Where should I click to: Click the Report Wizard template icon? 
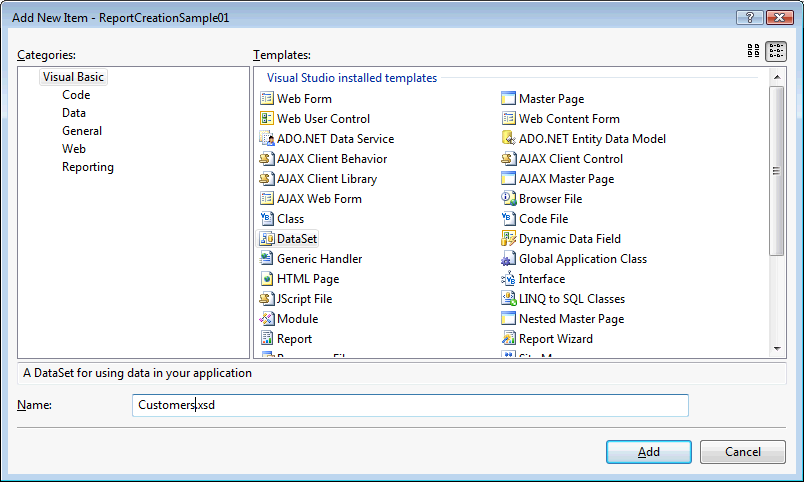click(509, 339)
